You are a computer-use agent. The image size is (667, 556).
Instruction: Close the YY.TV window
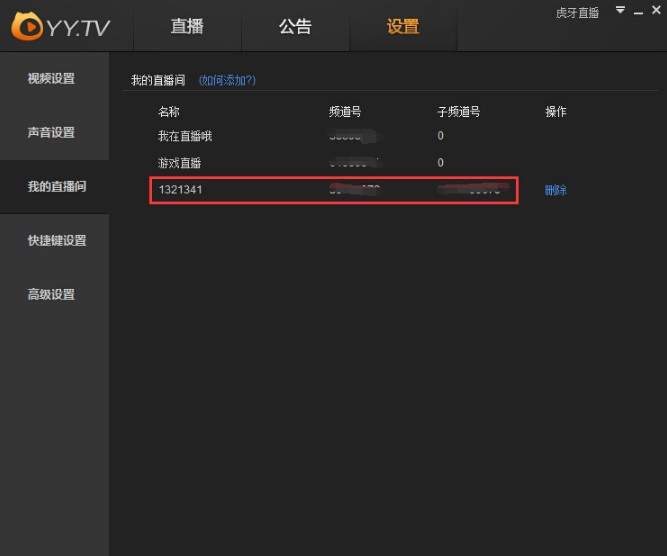pos(656,10)
